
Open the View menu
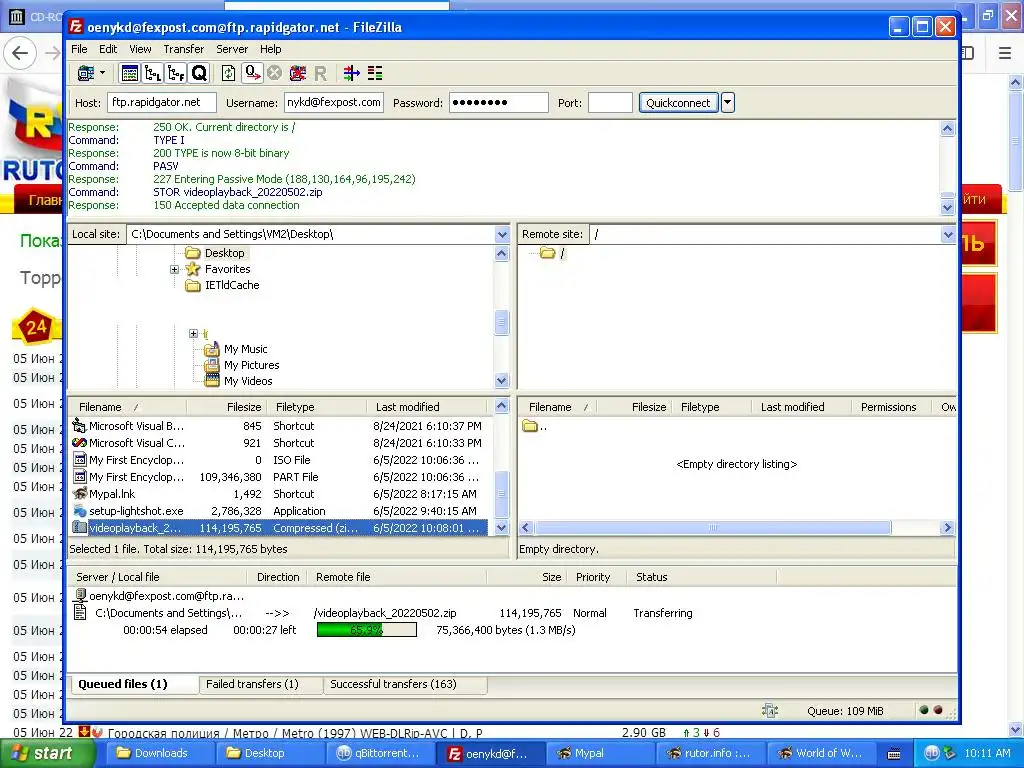coord(140,49)
